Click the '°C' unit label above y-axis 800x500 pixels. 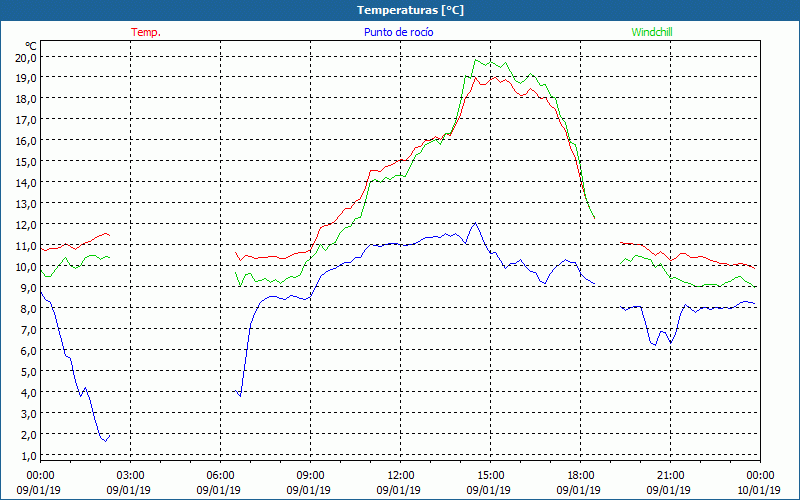pyautogui.click(x=31, y=46)
